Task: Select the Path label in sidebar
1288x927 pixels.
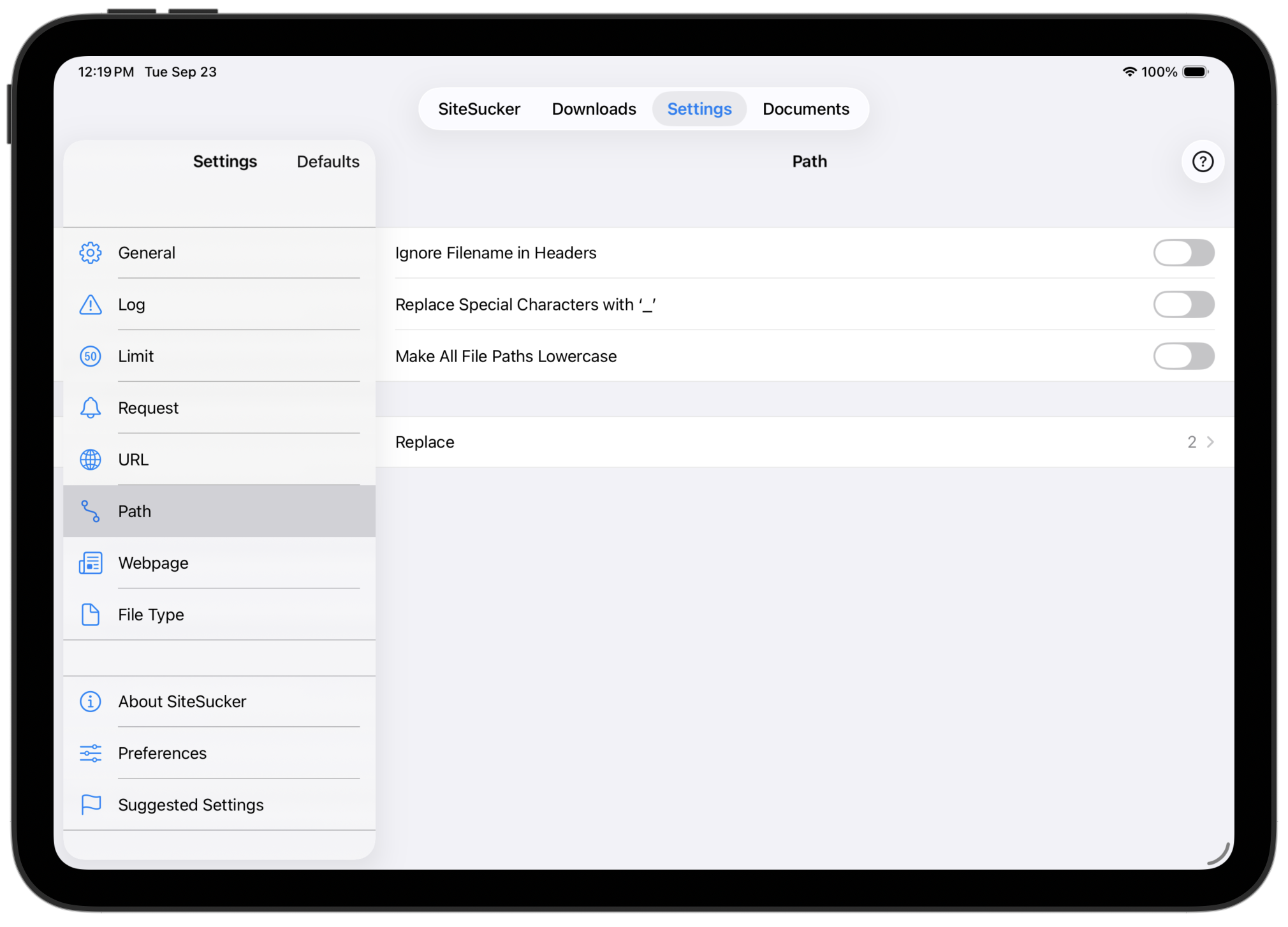Action: [135, 511]
